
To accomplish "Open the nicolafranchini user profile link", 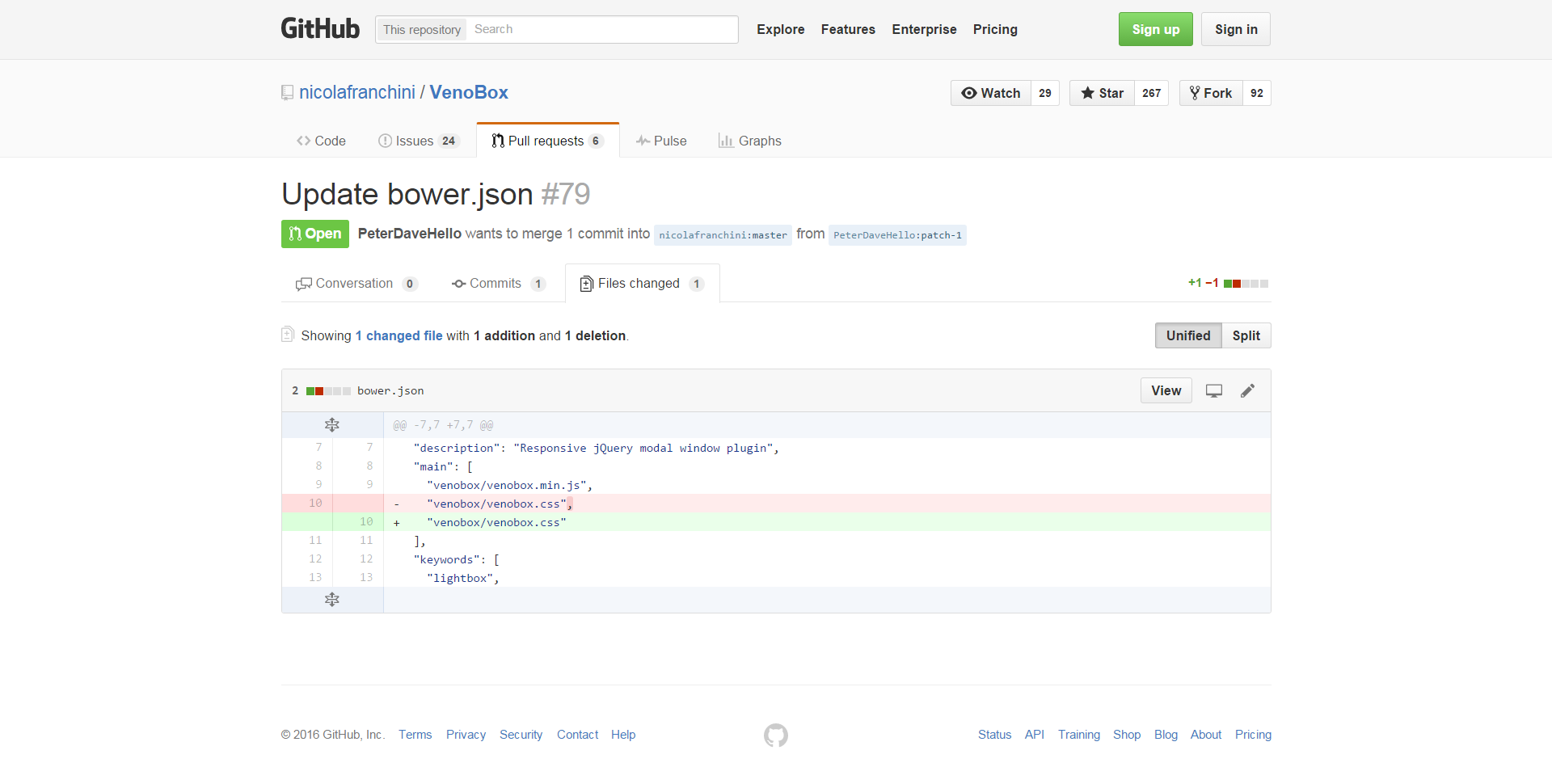I will [x=357, y=92].
